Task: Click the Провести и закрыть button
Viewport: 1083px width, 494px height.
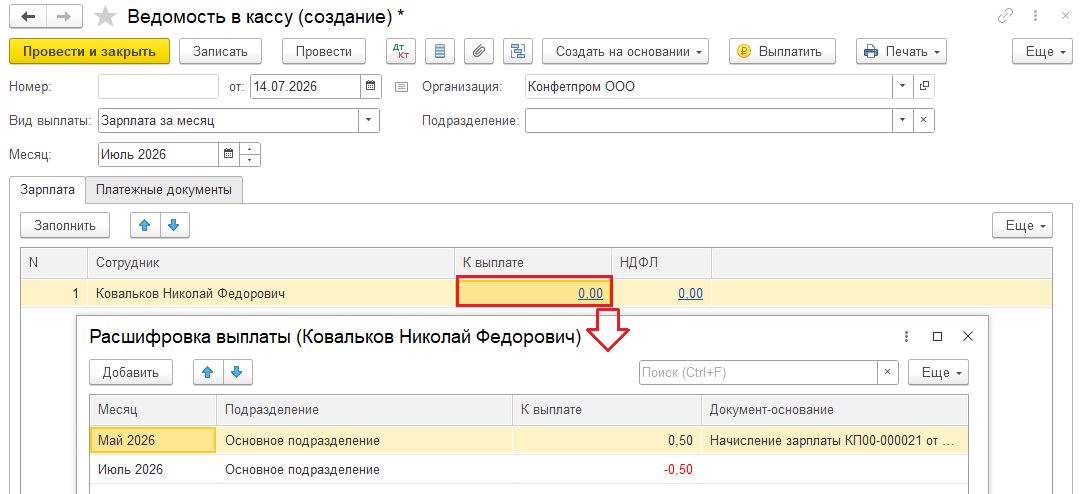Action: (x=89, y=51)
